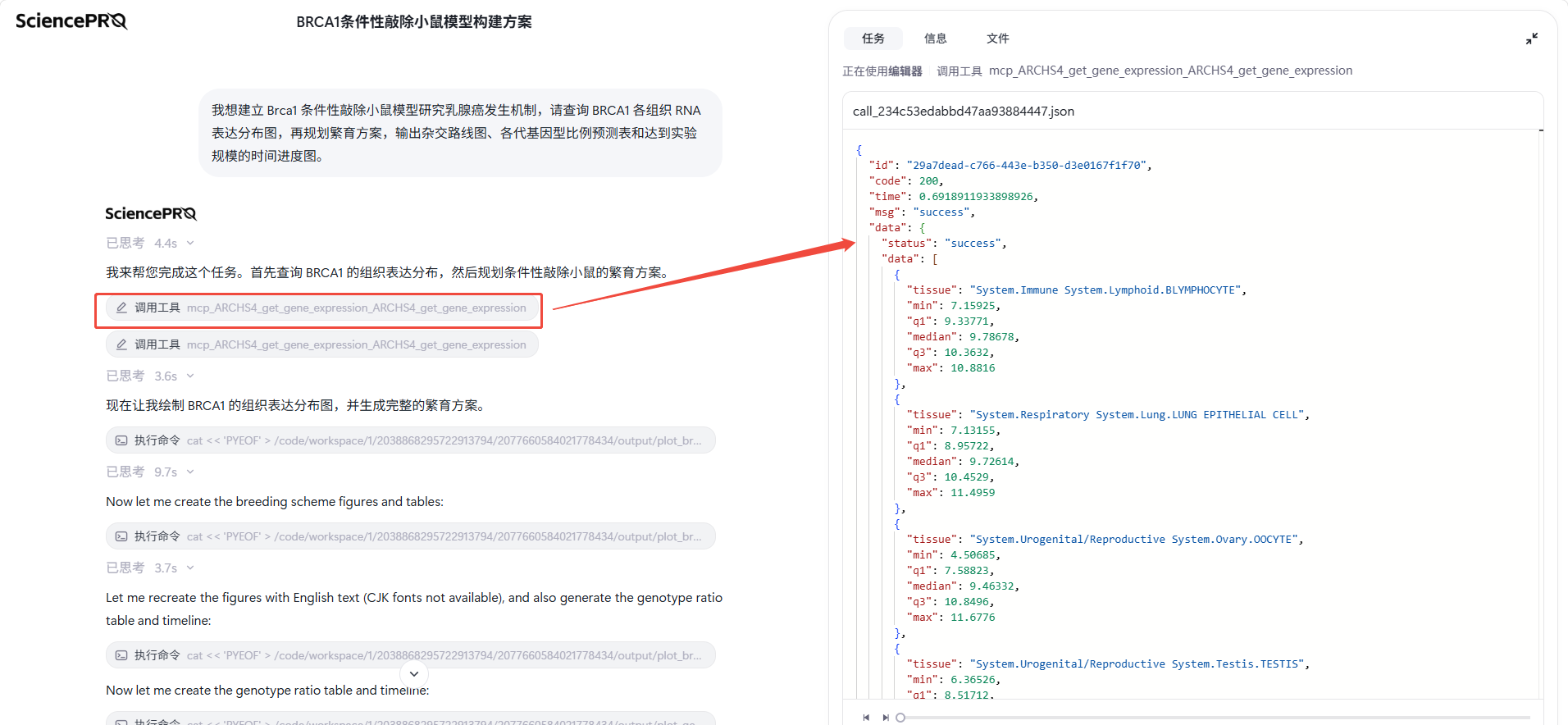
Task: Click the step progress slider handle
Action: point(900,718)
